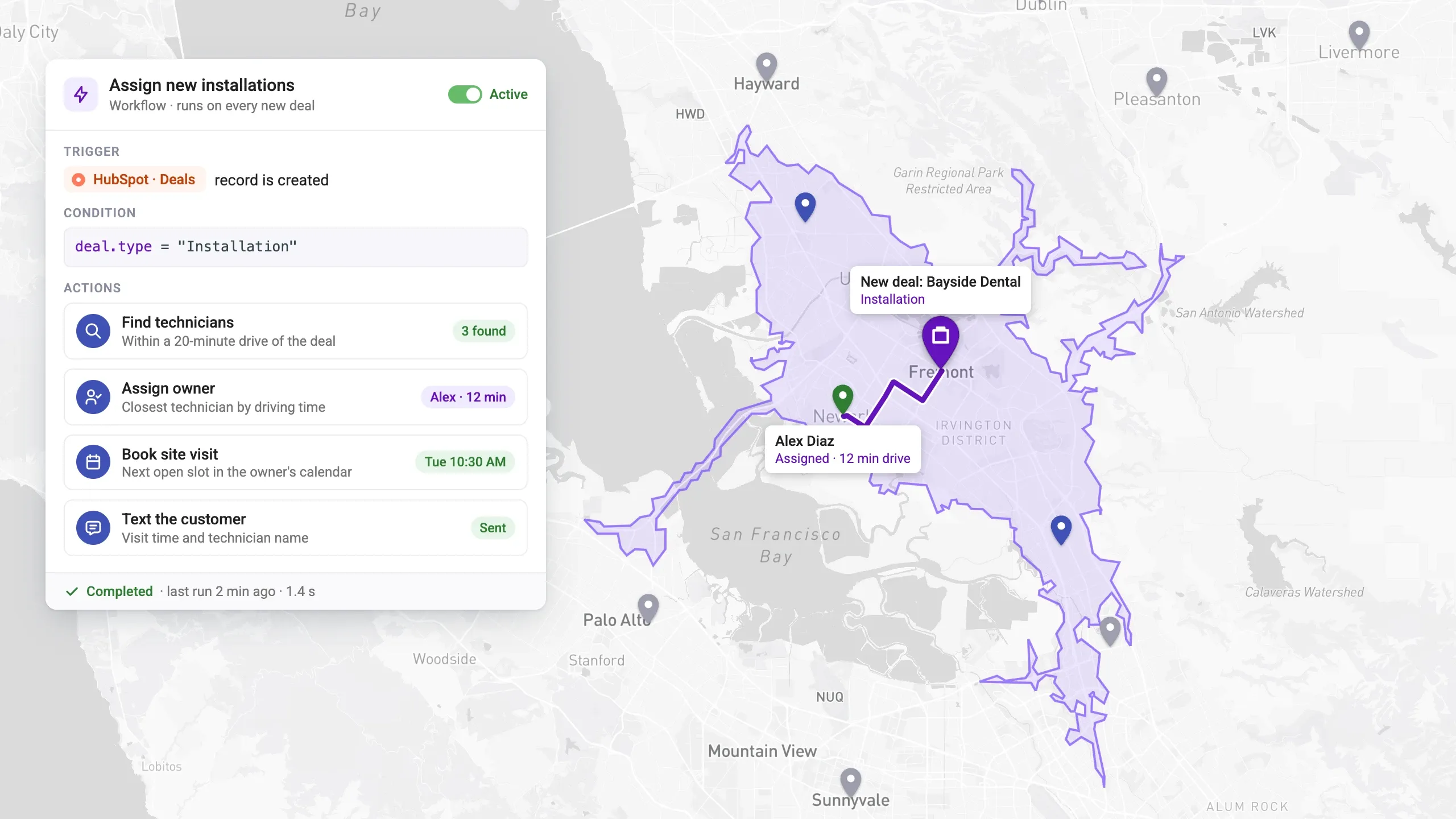Click the deal.type condition field
Screen dimensions: 1456x819
[x=296, y=247]
